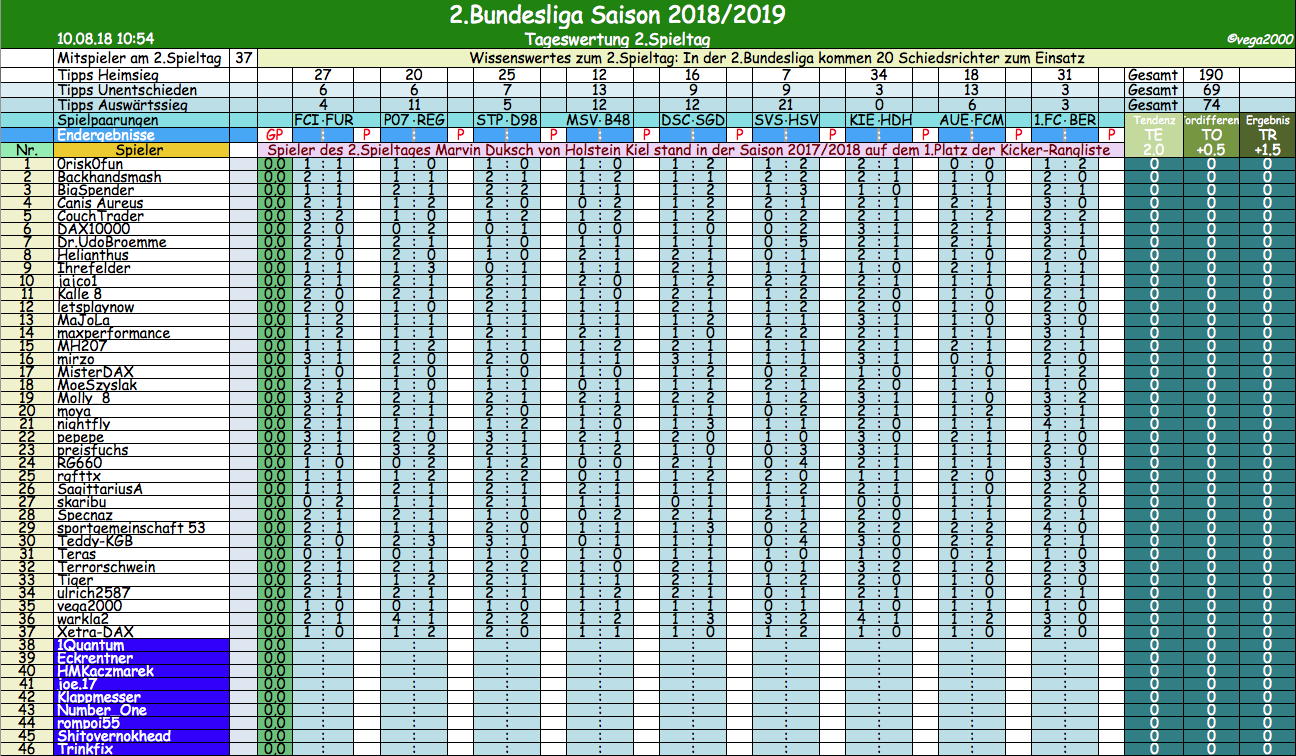This screenshot has width=1296, height=756.
Task: Select blue player cell 'Eckrentner'
Action: pyautogui.click(x=141, y=658)
